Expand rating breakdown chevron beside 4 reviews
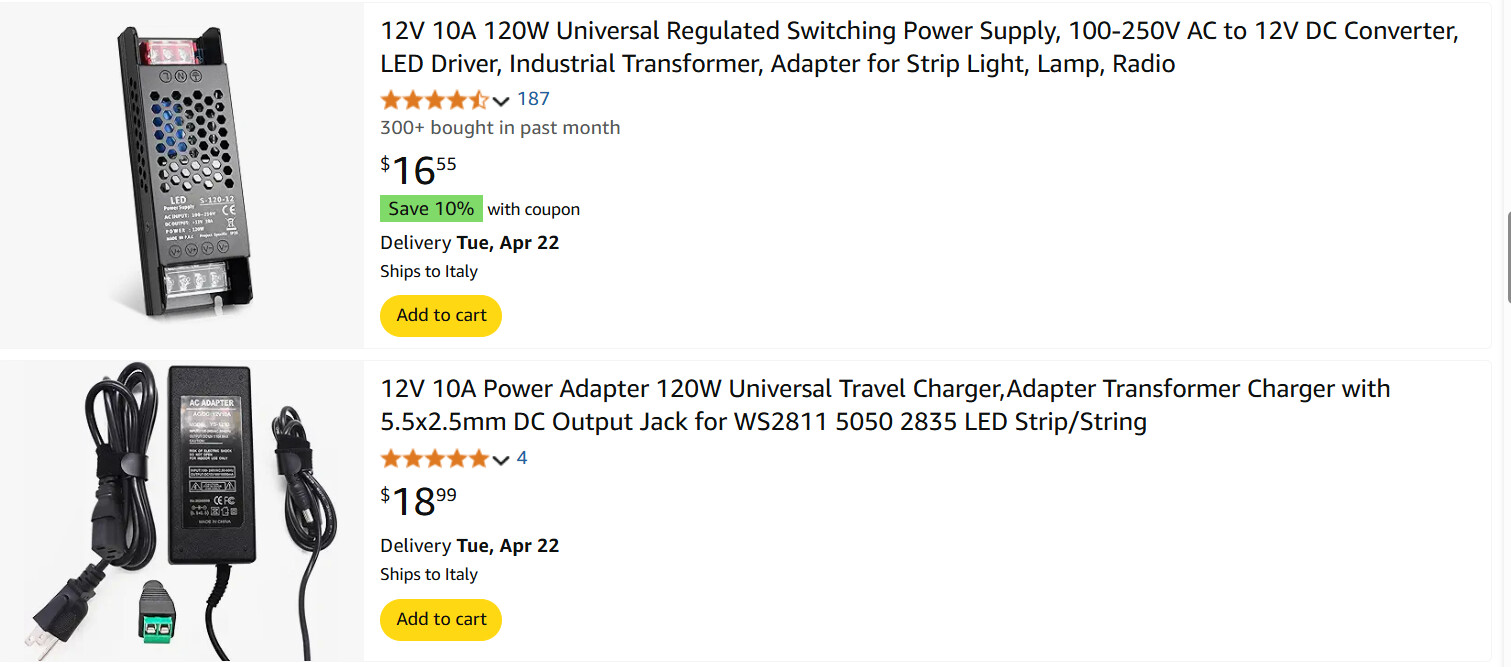 tap(501, 460)
